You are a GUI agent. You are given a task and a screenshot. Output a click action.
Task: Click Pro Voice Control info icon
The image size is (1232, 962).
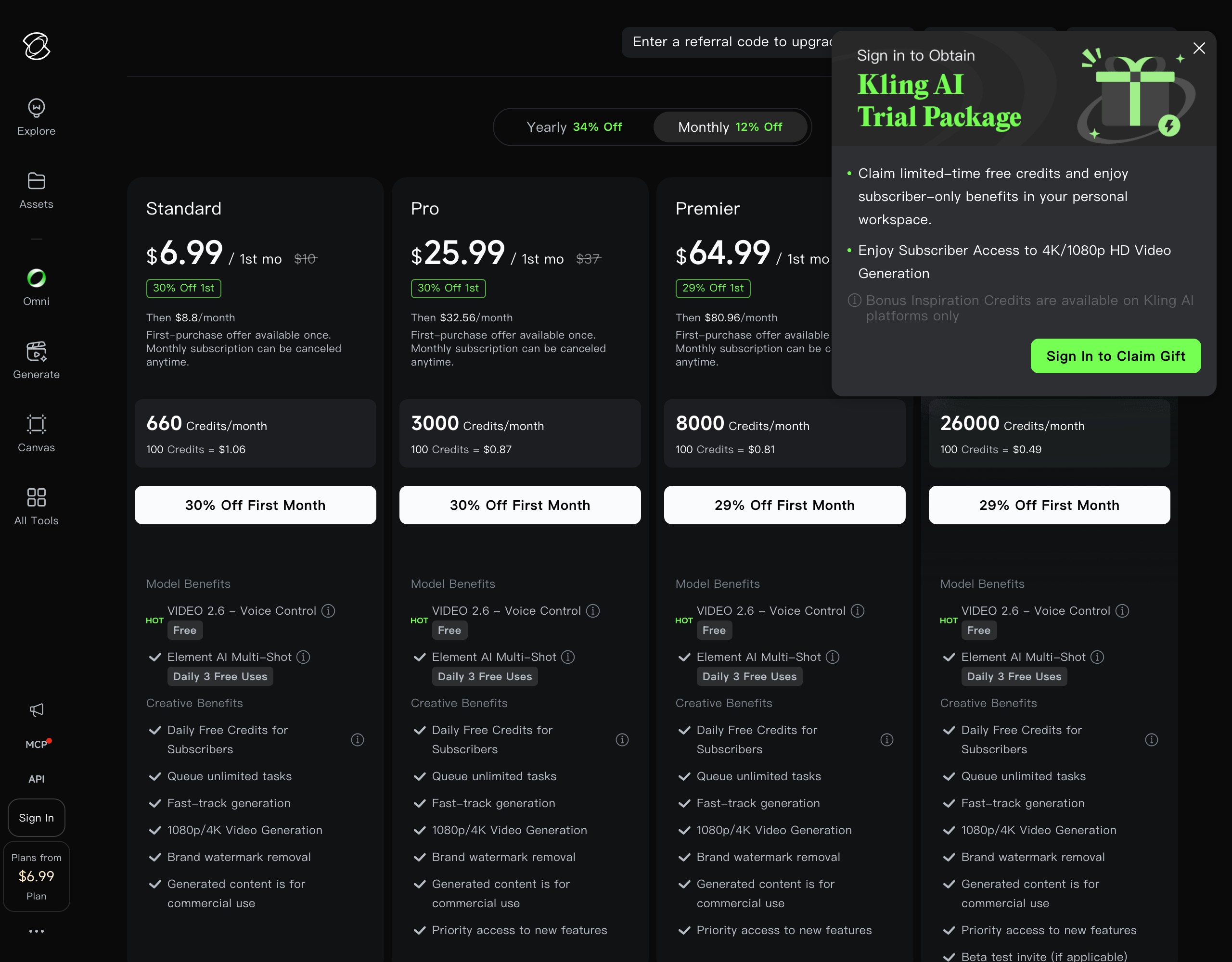pos(593,611)
